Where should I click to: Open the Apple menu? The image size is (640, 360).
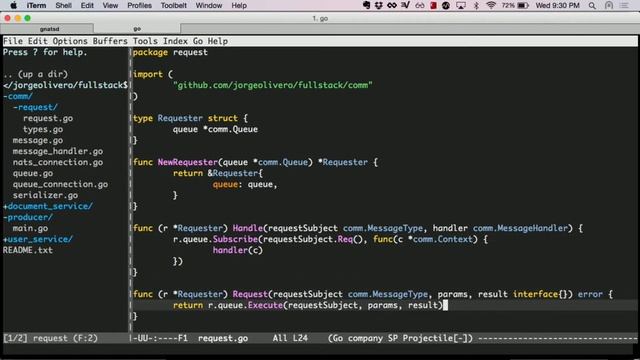(x=13, y=5)
